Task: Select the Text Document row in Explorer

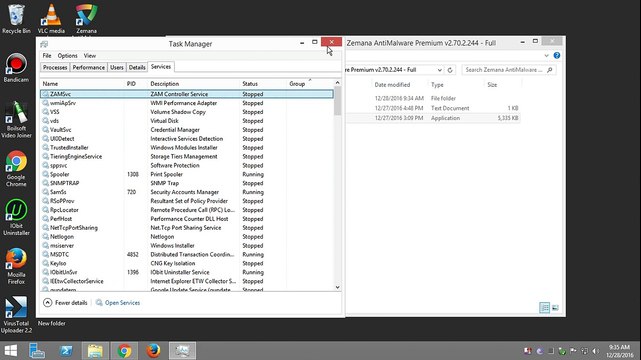Action: (x=433, y=108)
